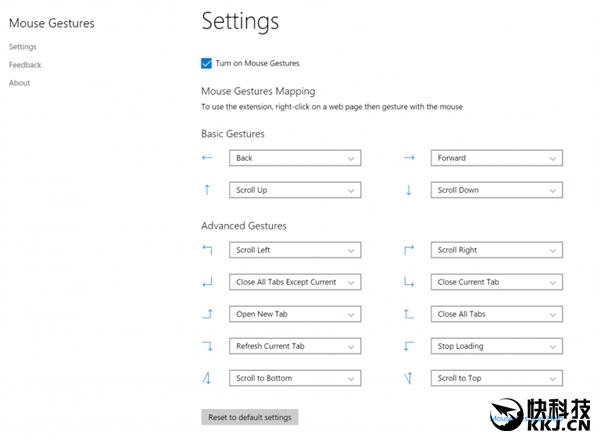Viewport: 600px width, 441px height.
Task: Open the Close All Tabs Except Current dropdown
Action: click(295, 282)
